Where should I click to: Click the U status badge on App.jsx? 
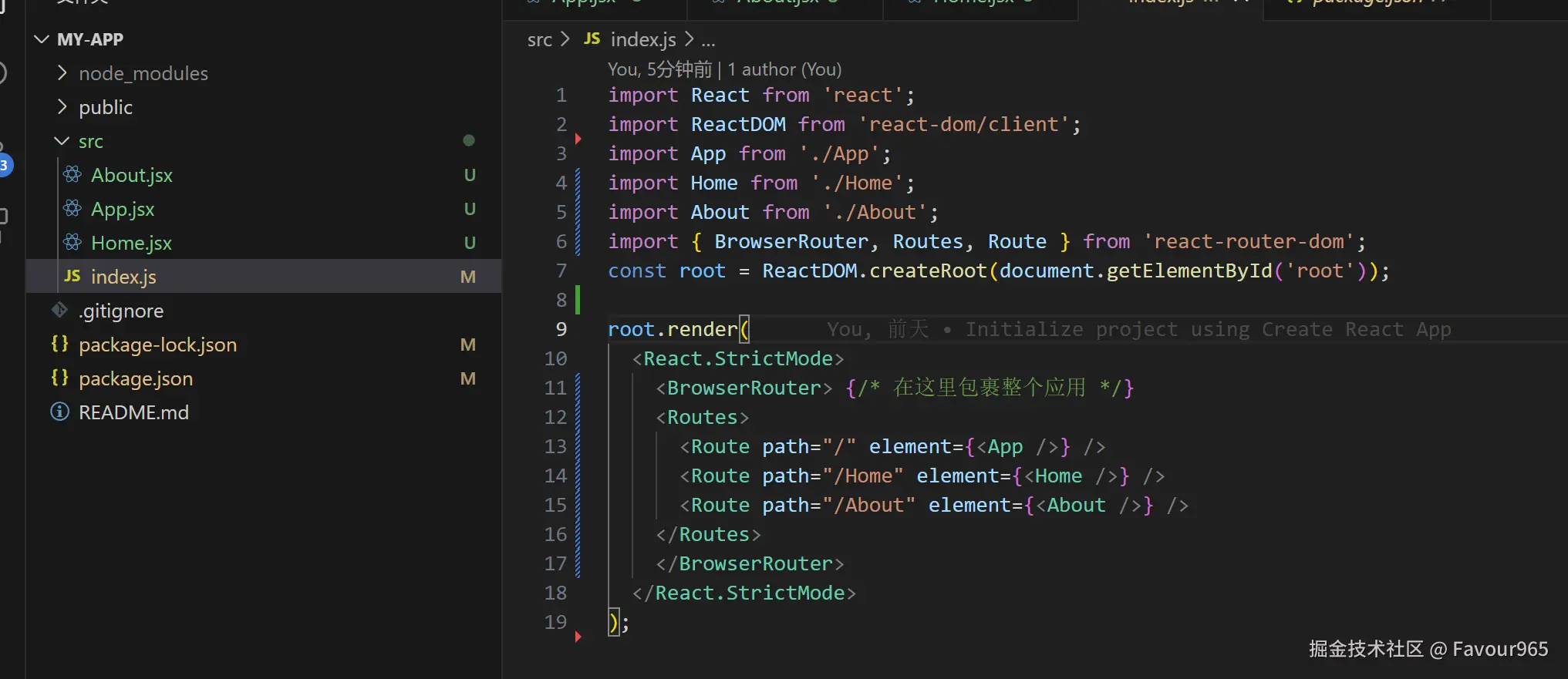pyautogui.click(x=469, y=209)
